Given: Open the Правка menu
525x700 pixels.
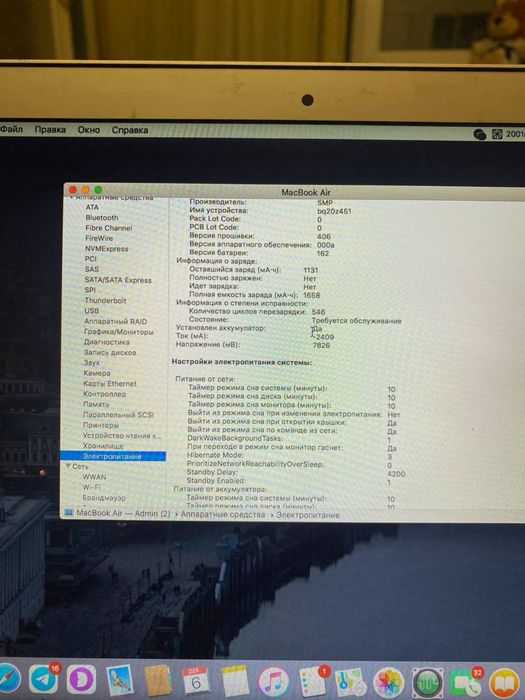Looking at the screenshot, I should (50, 130).
